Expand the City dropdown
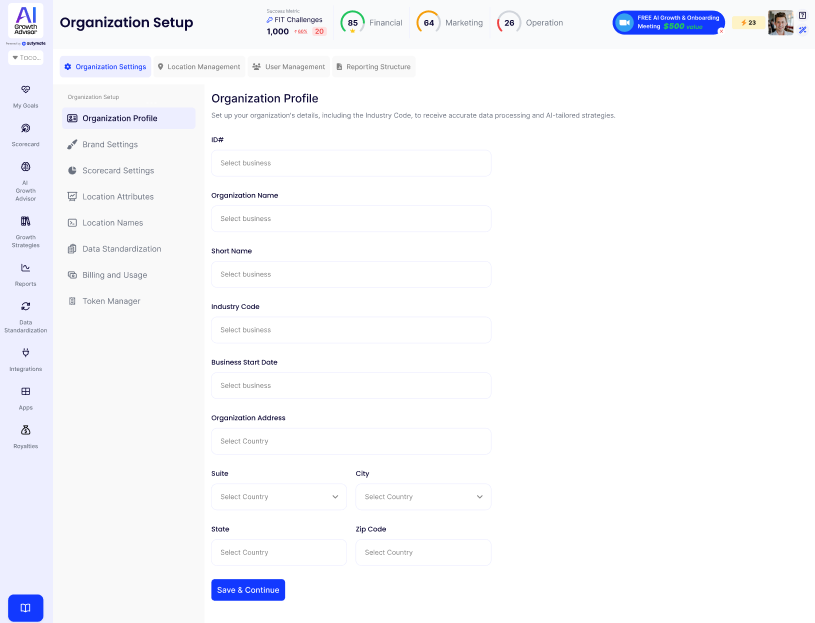Screen dimensions: 815x623 click(423, 497)
